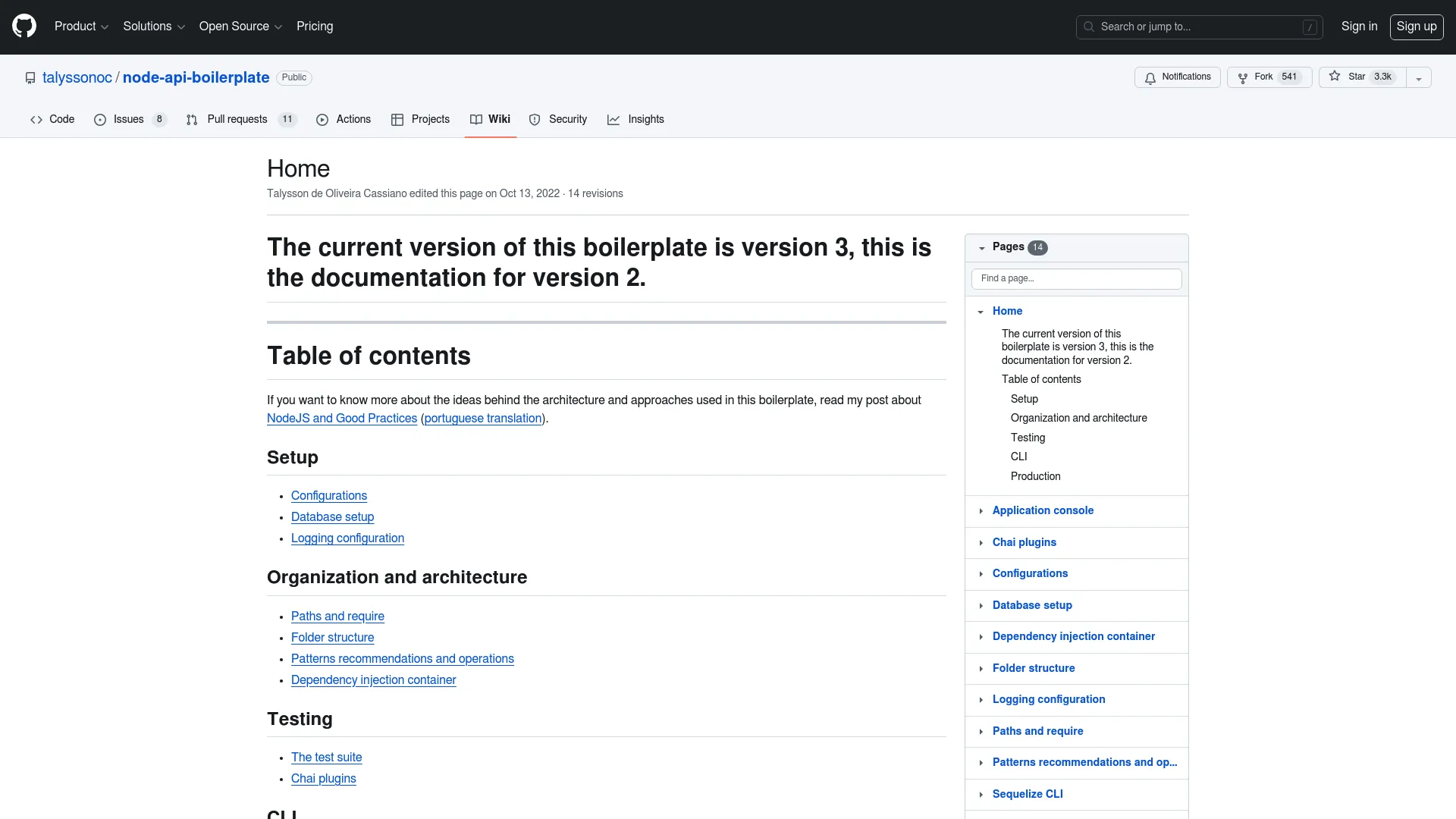This screenshot has width=1456, height=819.
Task: Expand the Configurations page entry
Action: pyautogui.click(x=981, y=574)
